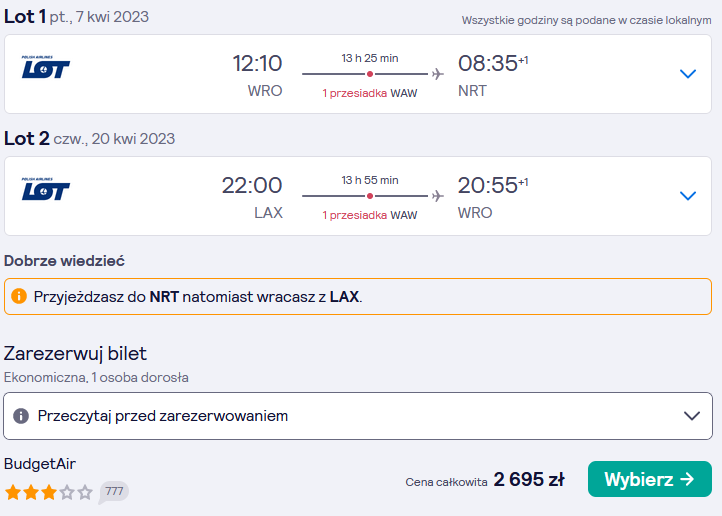Click the fifth empty rating star

[85, 493]
